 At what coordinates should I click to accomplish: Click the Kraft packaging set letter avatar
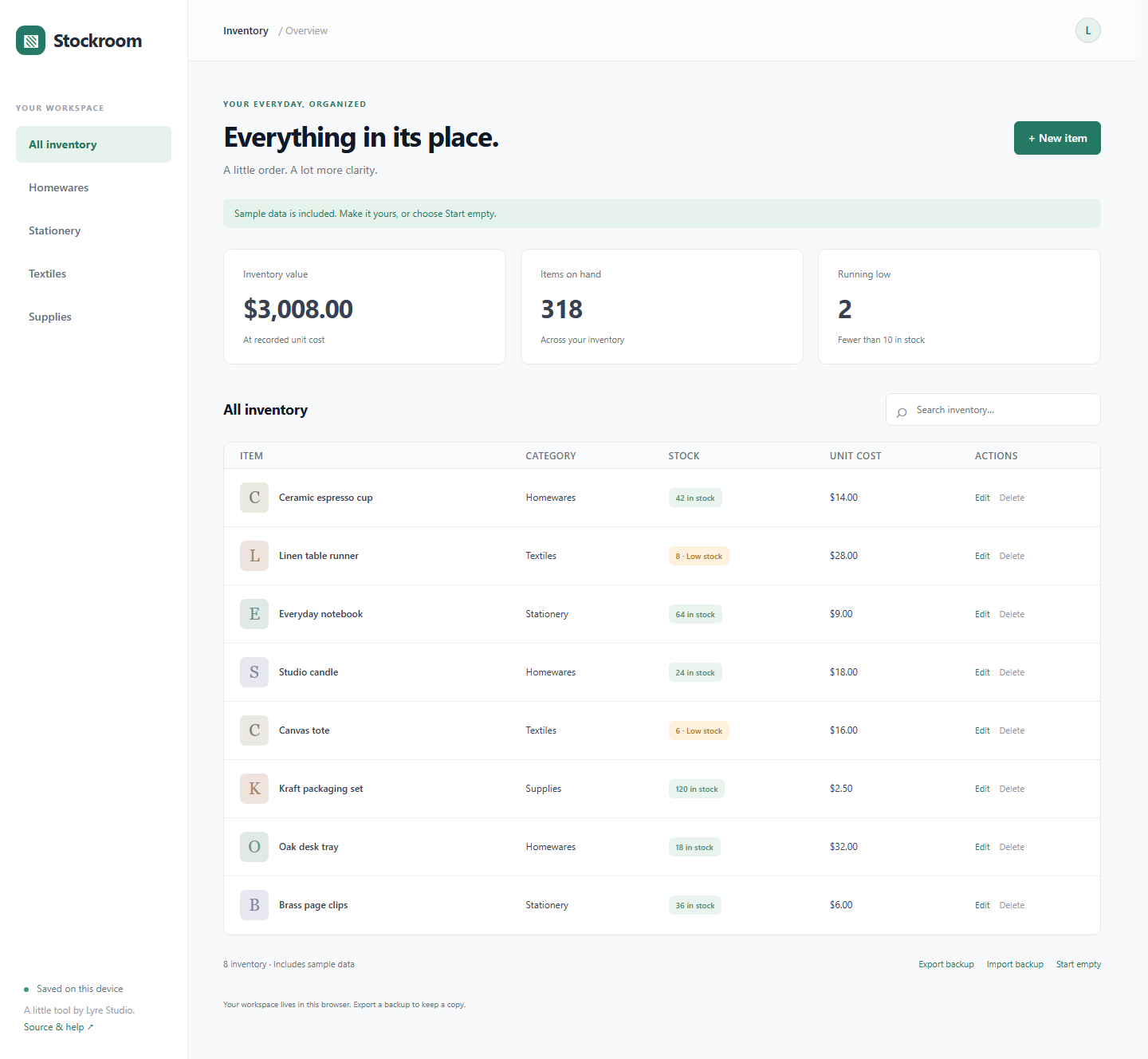pos(254,789)
